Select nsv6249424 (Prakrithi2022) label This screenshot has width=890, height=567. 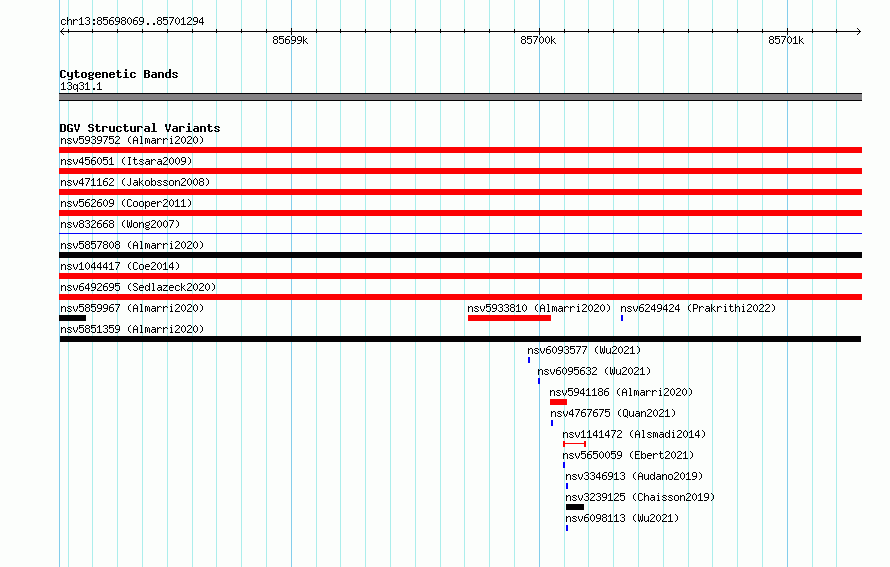pyautogui.click(x=698, y=308)
